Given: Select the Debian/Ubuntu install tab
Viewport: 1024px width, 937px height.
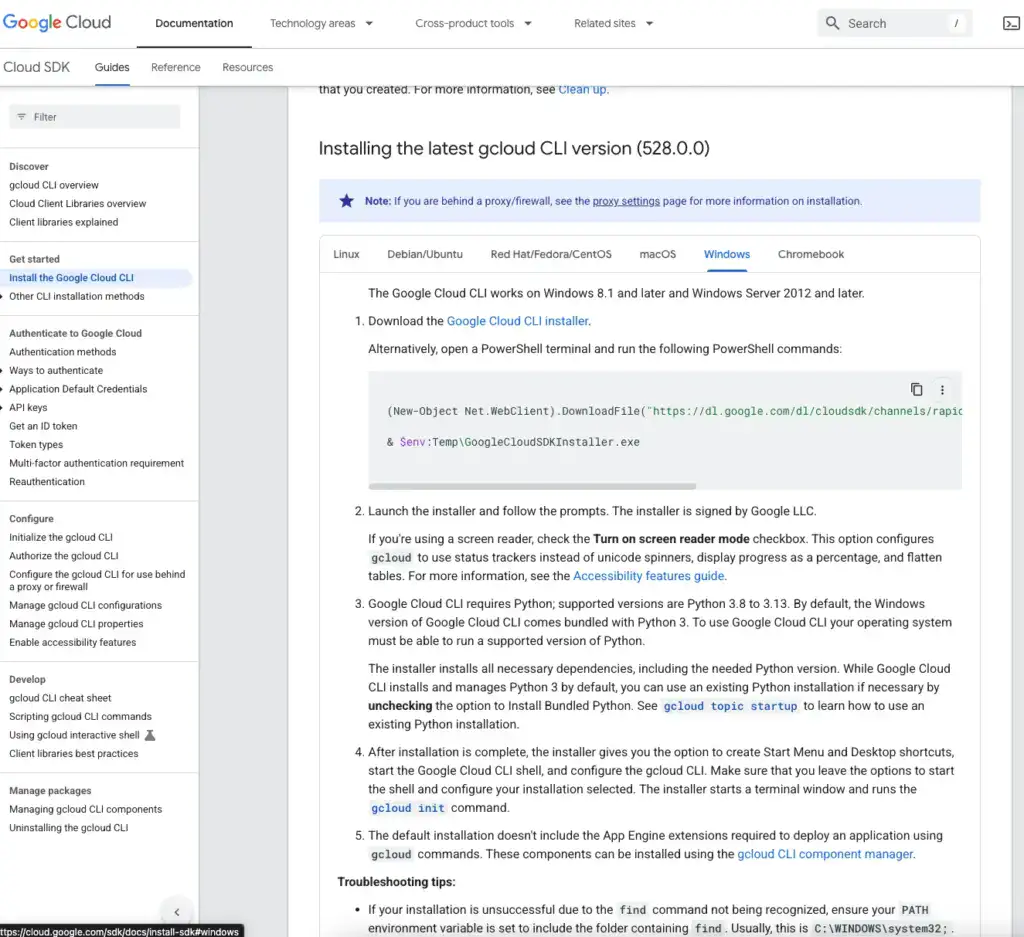Looking at the screenshot, I should pyautogui.click(x=424, y=254).
